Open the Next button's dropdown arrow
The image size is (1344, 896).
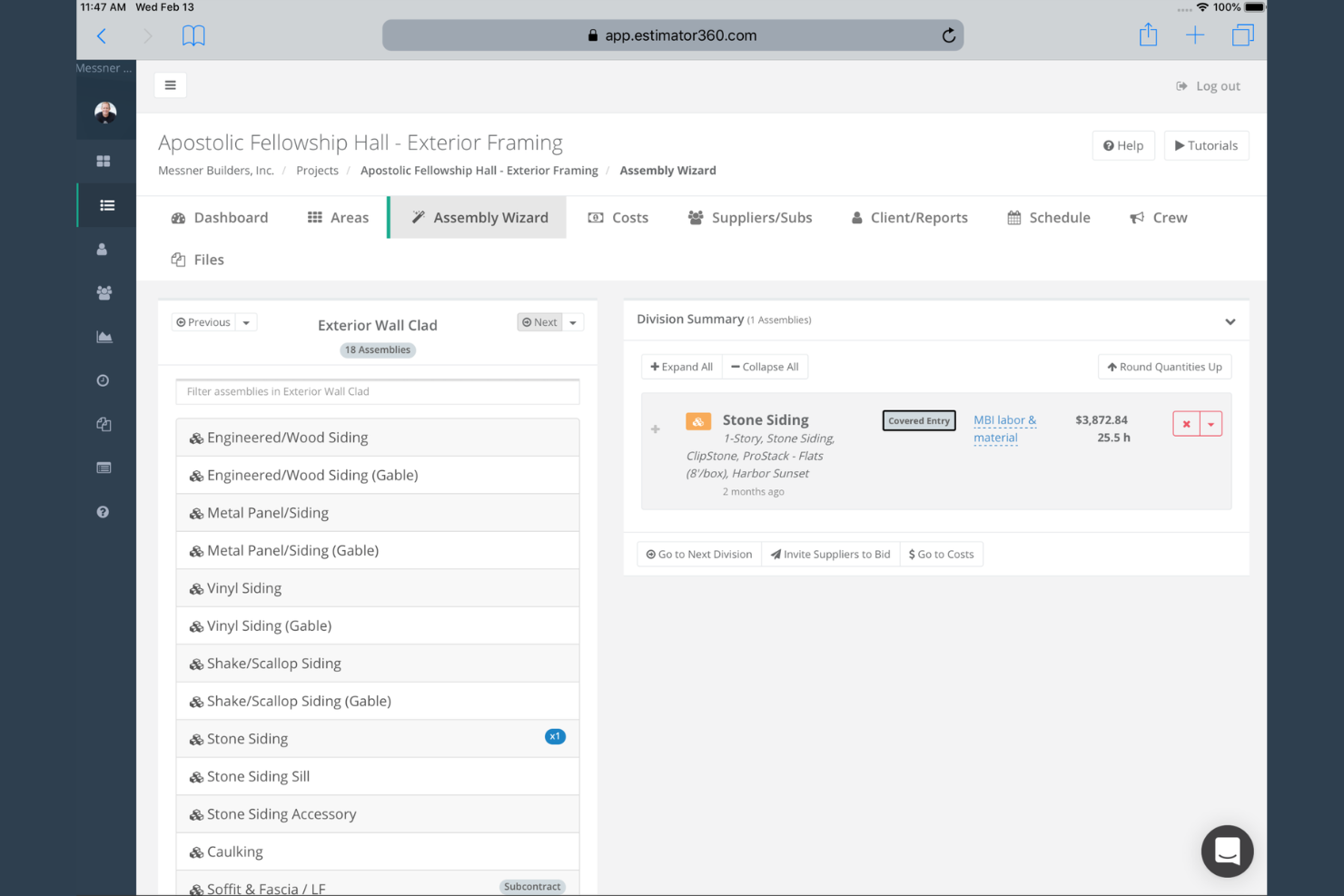pos(572,321)
